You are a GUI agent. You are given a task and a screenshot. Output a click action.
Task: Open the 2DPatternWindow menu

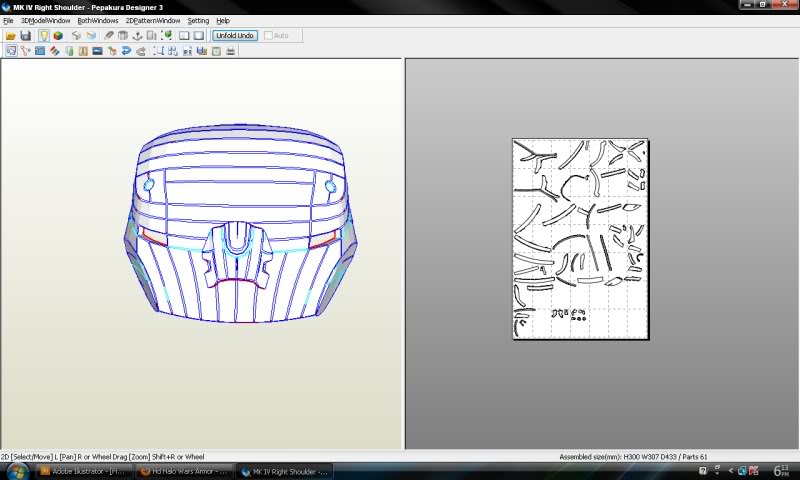click(x=153, y=20)
